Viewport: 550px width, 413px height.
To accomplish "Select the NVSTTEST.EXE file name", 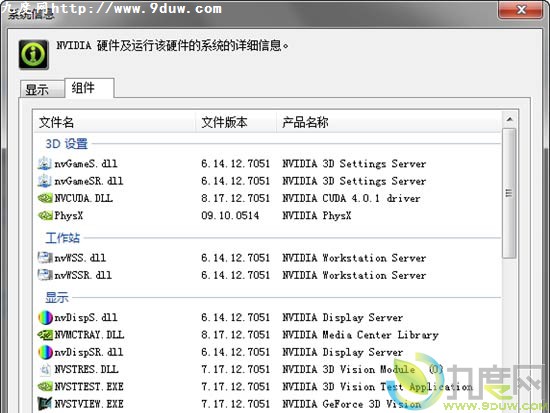I will click(x=89, y=387).
